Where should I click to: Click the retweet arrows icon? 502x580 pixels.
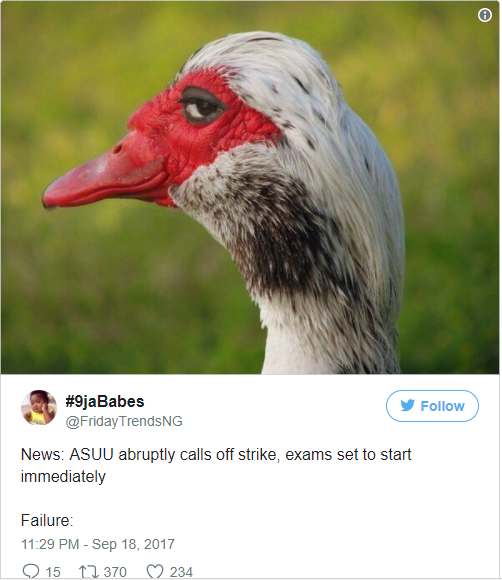coord(88,571)
